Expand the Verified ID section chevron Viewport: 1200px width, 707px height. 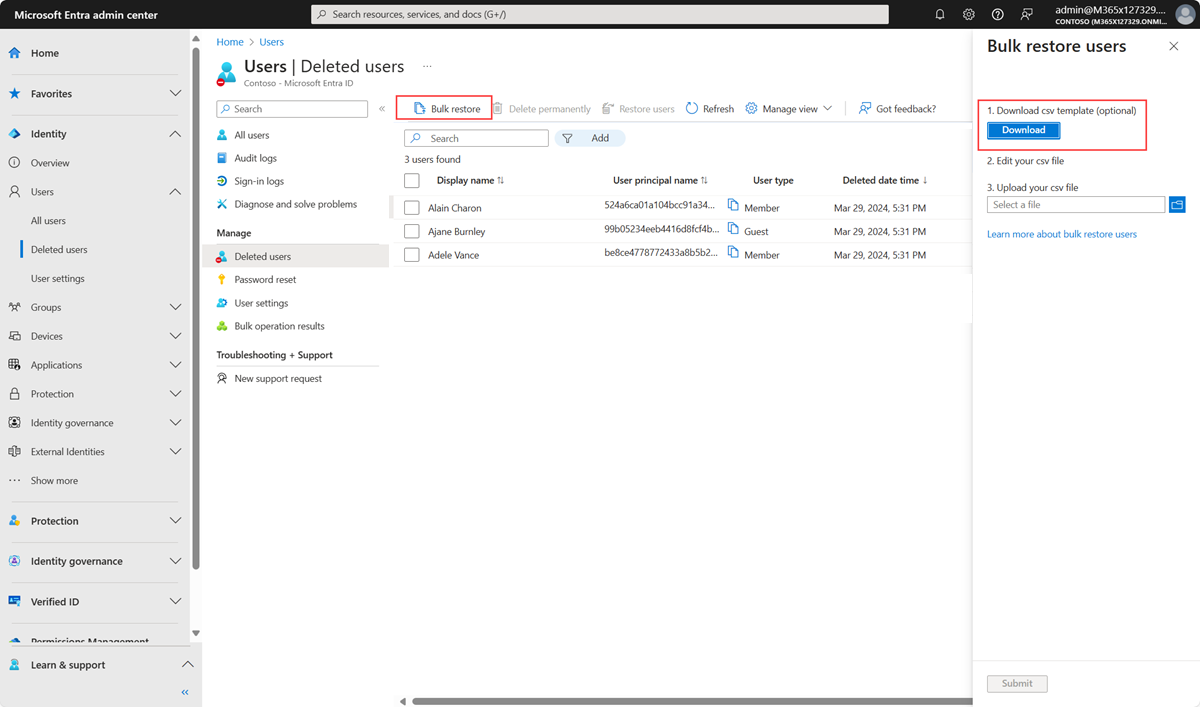[175, 602]
